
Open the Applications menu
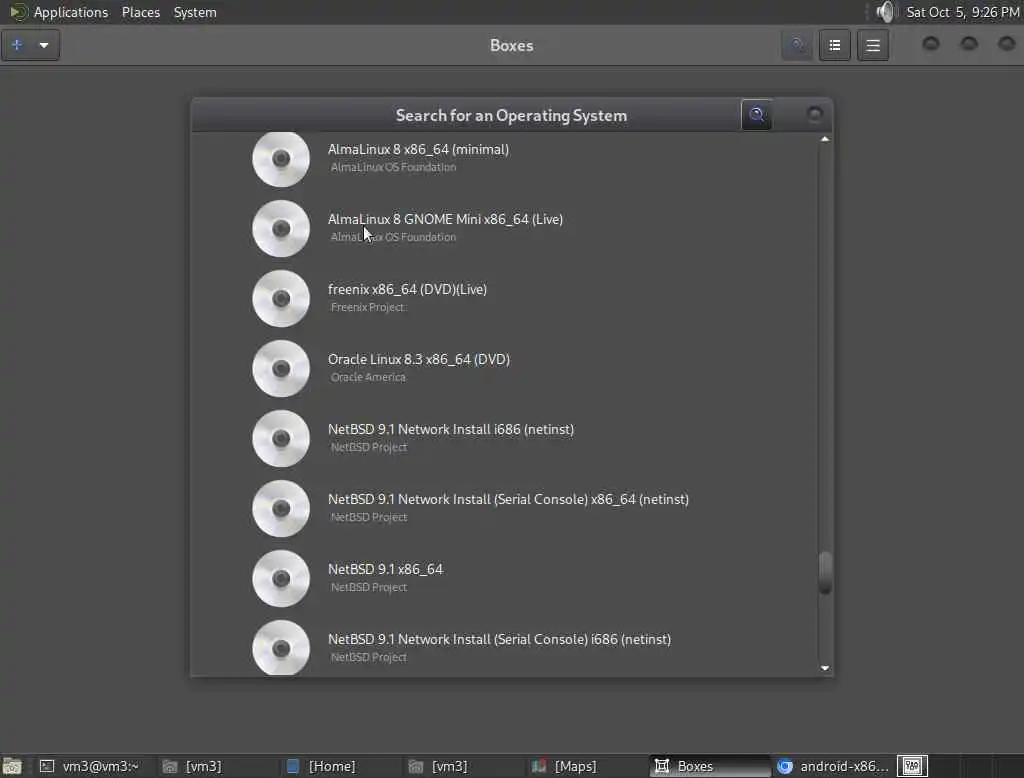tap(71, 12)
